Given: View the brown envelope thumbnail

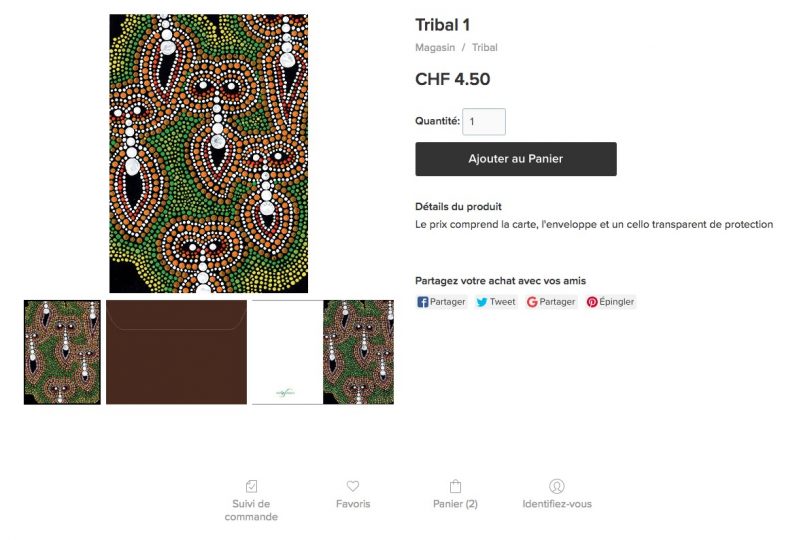Looking at the screenshot, I should pos(176,352).
